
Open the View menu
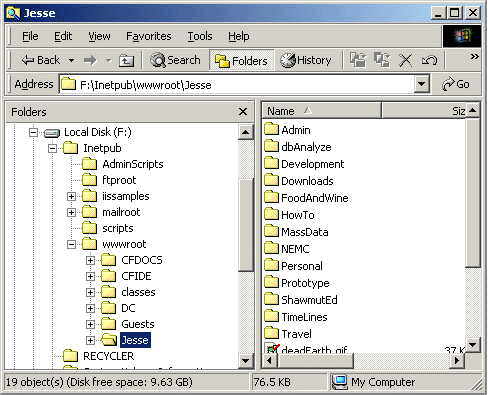(x=99, y=36)
